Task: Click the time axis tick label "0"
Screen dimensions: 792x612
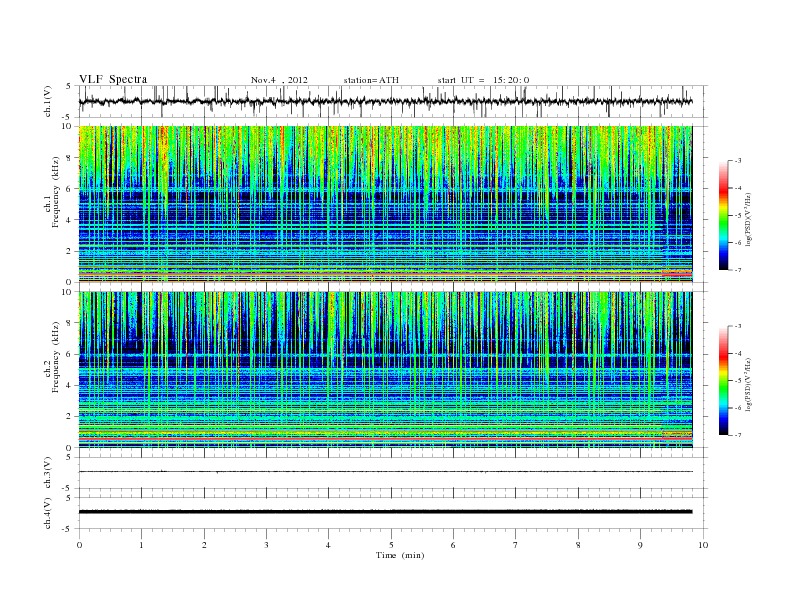Action: 79,545
